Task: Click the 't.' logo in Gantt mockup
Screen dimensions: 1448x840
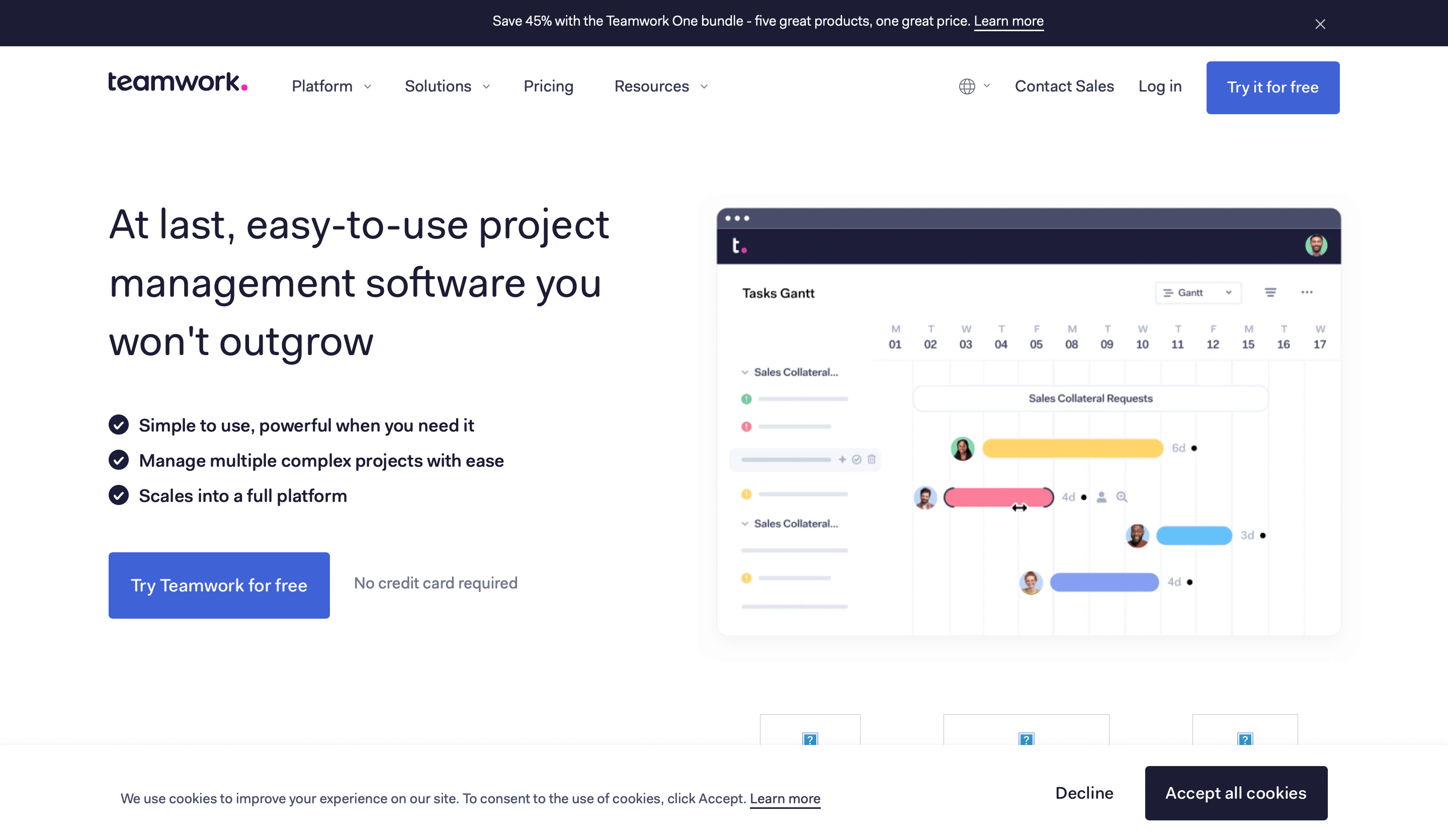Action: 739,246
